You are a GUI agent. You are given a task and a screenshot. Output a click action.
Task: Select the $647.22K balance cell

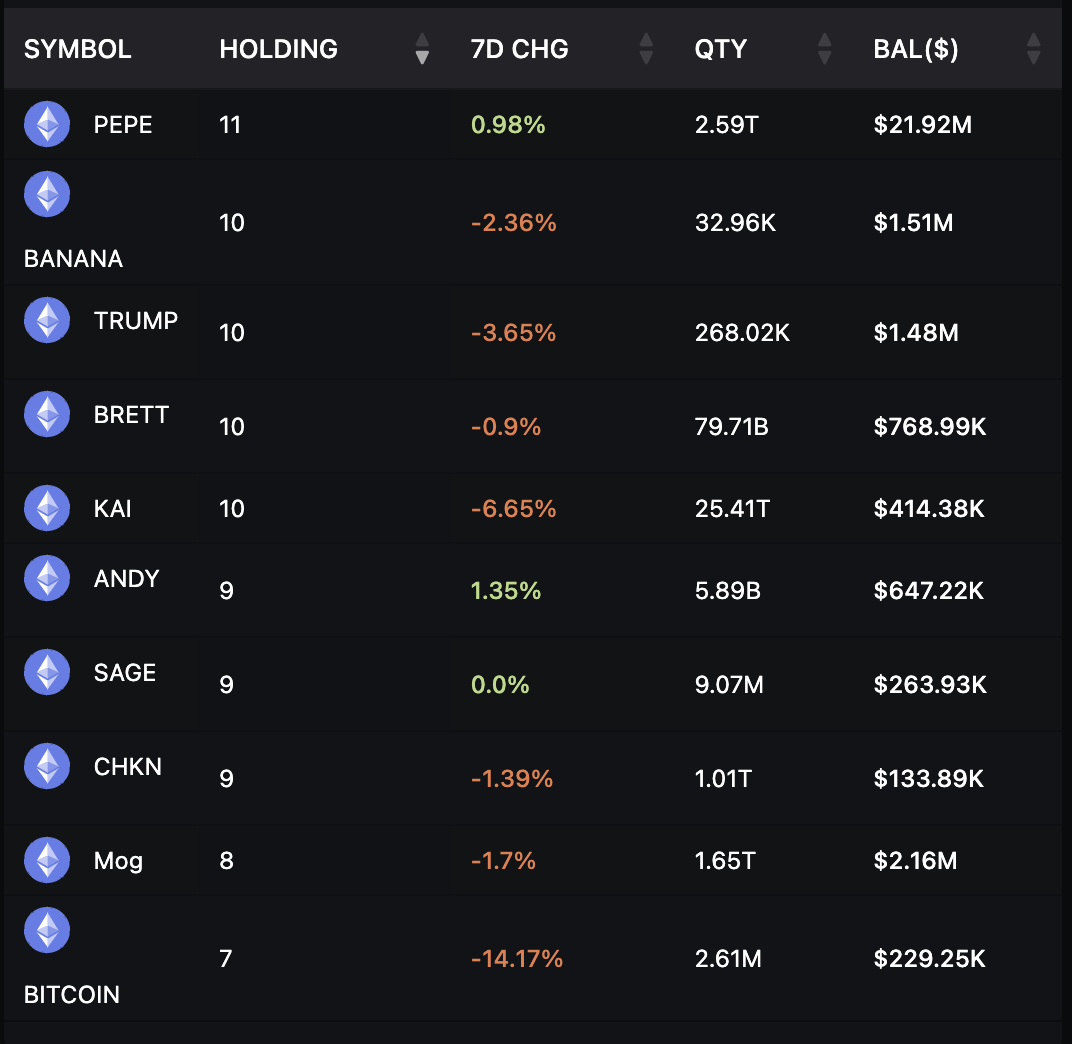(x=929, y=591)
